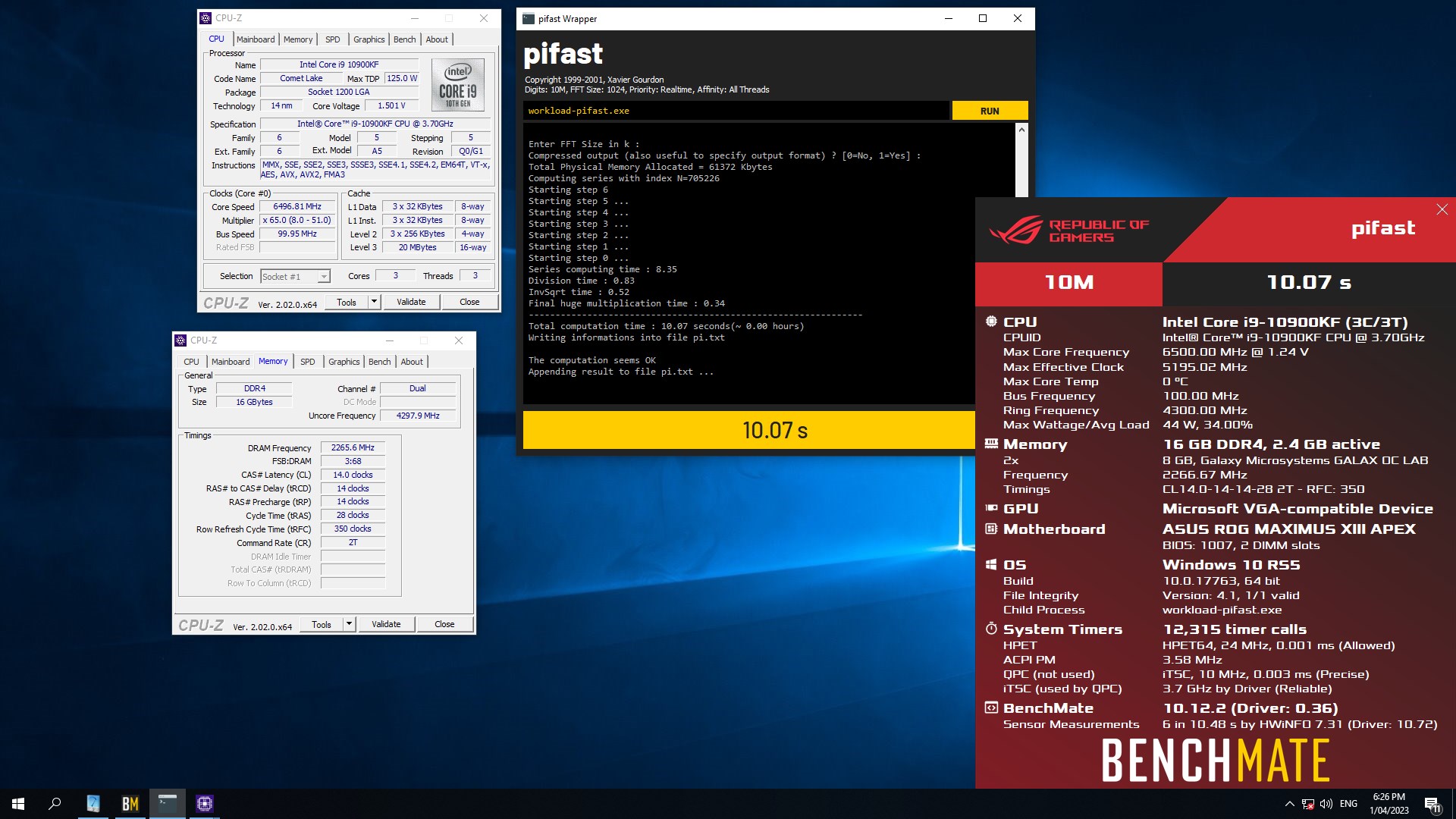Viewport: 1456px width, 819px height.
Task: Click Motherboard section icon in BenchMate
Action: [990, 529]
